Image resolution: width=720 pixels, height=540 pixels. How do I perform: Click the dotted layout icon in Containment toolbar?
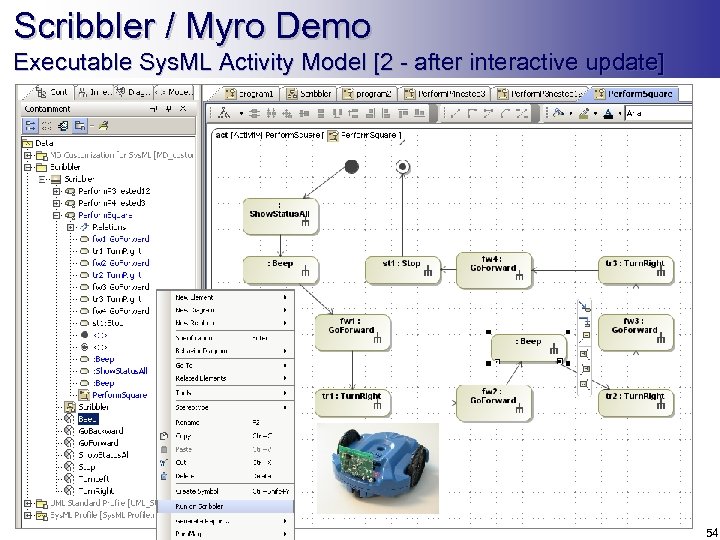point(47,125)
